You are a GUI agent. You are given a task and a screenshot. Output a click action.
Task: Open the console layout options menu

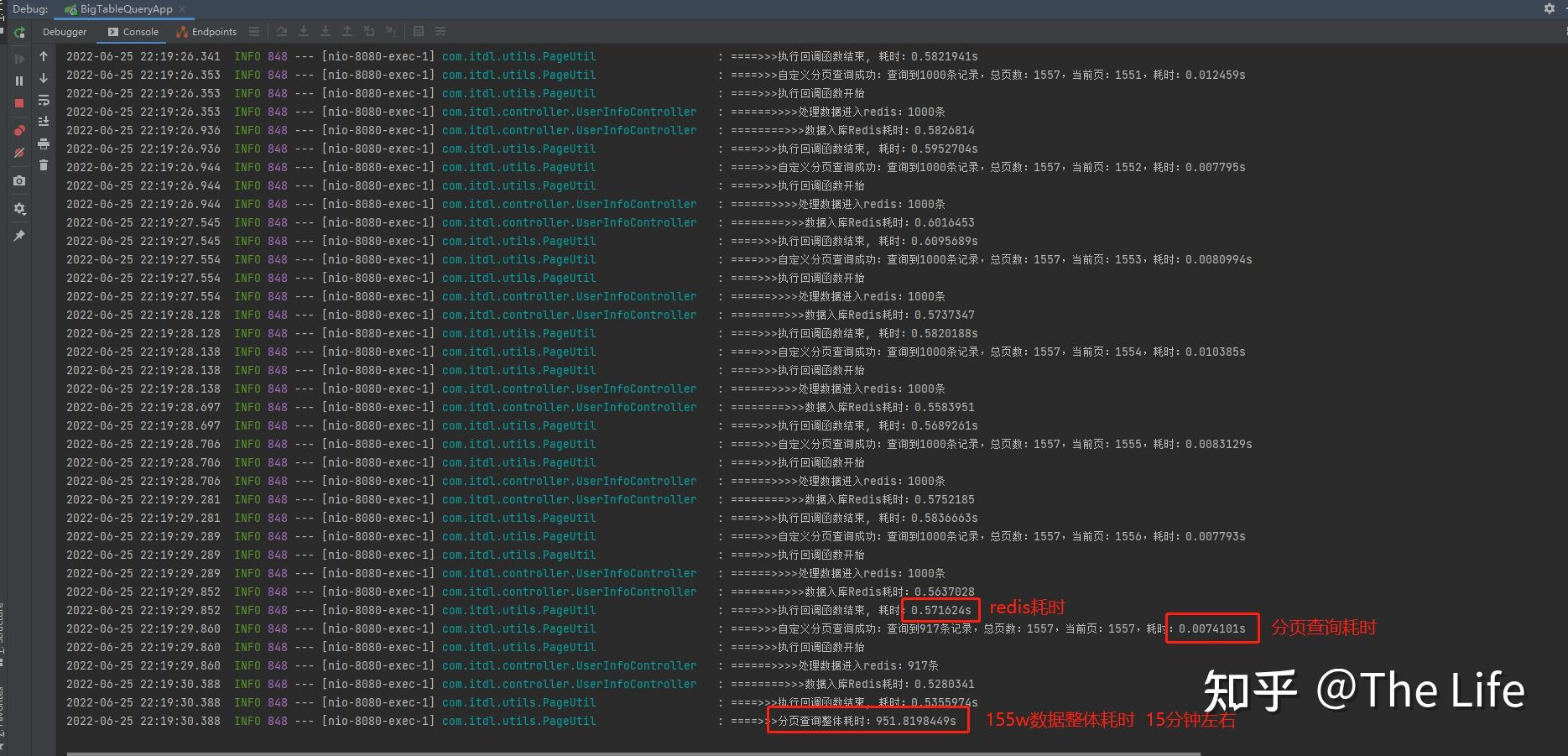tap(253, 32)
